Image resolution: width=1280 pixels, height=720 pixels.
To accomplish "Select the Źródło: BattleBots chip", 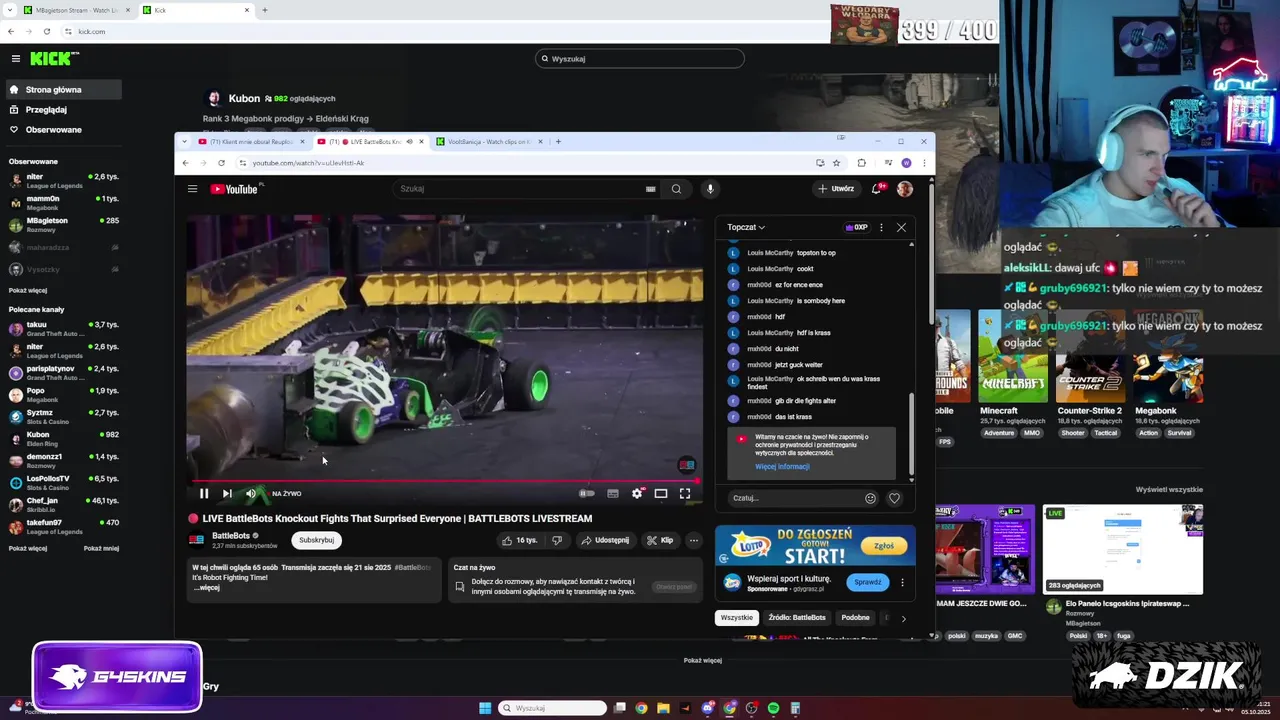I will pos(797,618).
